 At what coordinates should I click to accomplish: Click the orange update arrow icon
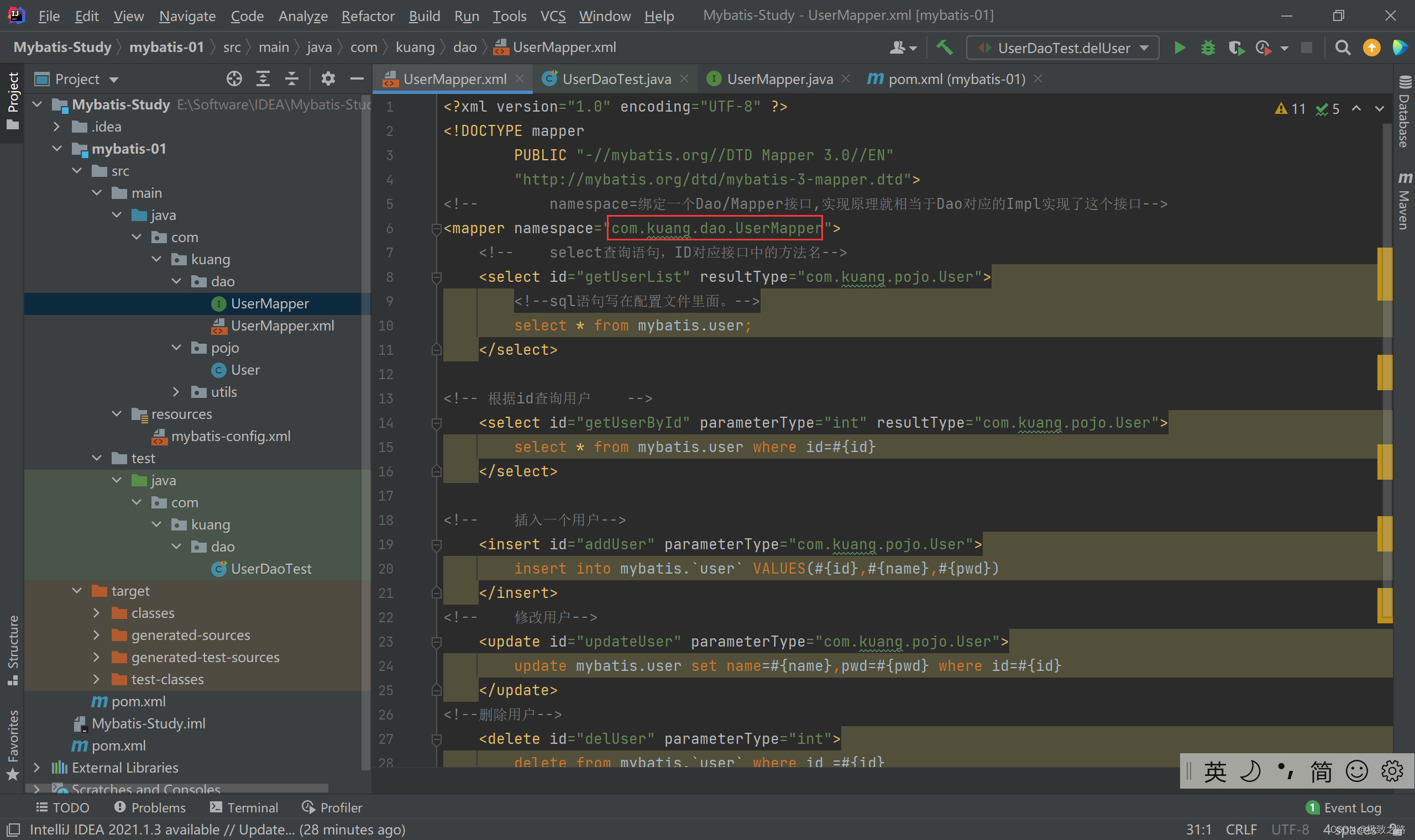(1371, 48)
